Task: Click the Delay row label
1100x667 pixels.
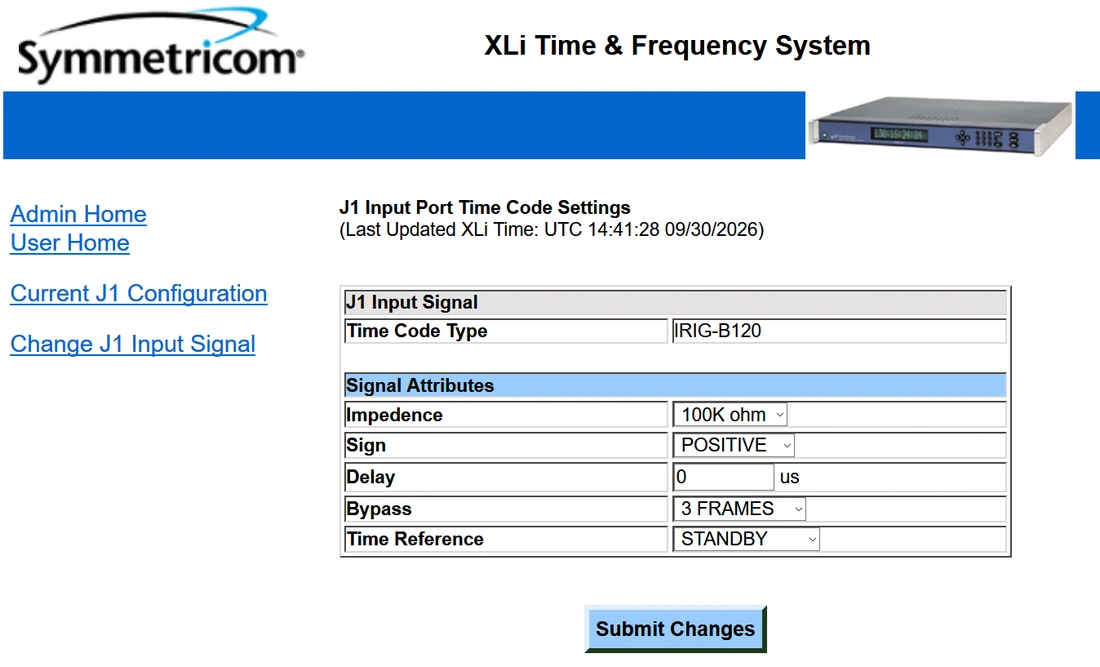Action: tap(371, 477)
